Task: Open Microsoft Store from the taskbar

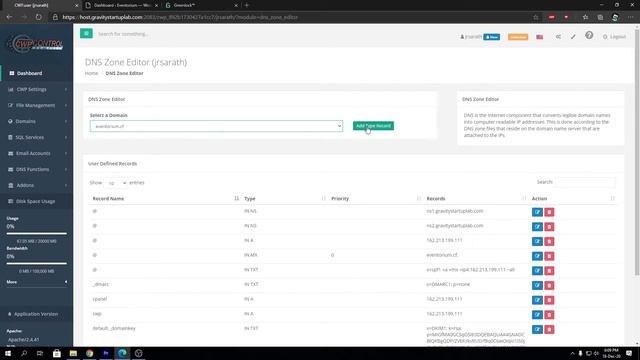Action: point(57,353)
